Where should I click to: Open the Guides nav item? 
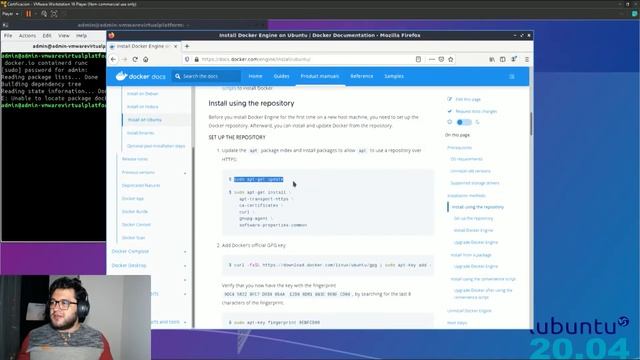(281, 76)
